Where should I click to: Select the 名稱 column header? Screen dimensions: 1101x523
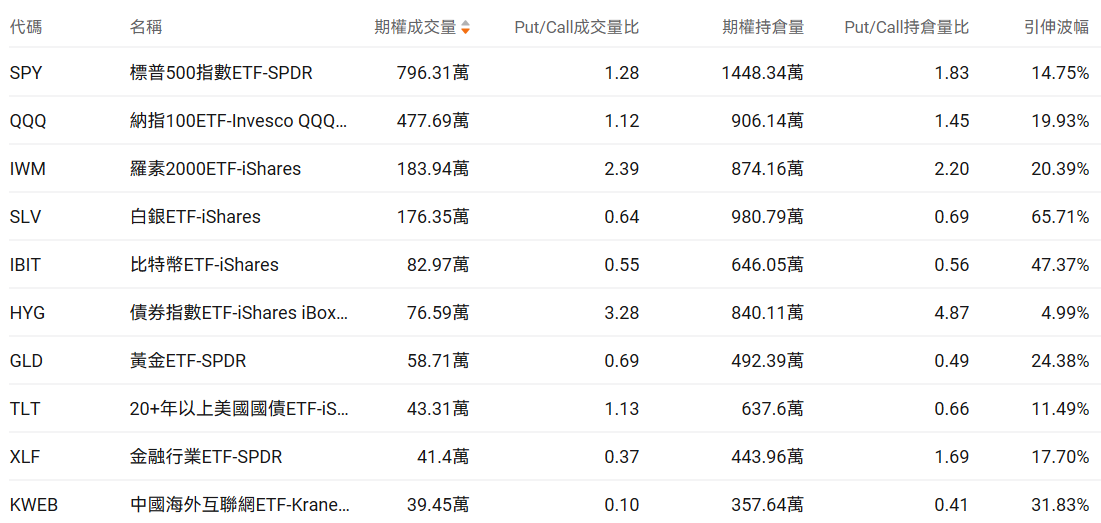click(146, 27)
